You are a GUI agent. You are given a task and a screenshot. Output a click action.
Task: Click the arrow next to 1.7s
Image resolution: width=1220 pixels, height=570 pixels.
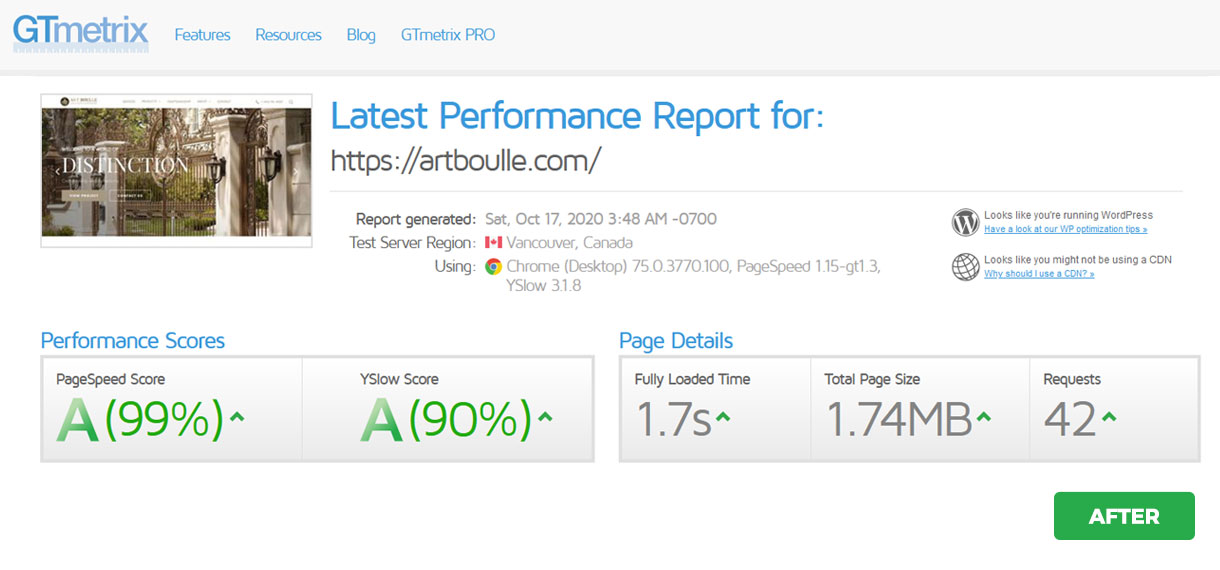point(723,417)
